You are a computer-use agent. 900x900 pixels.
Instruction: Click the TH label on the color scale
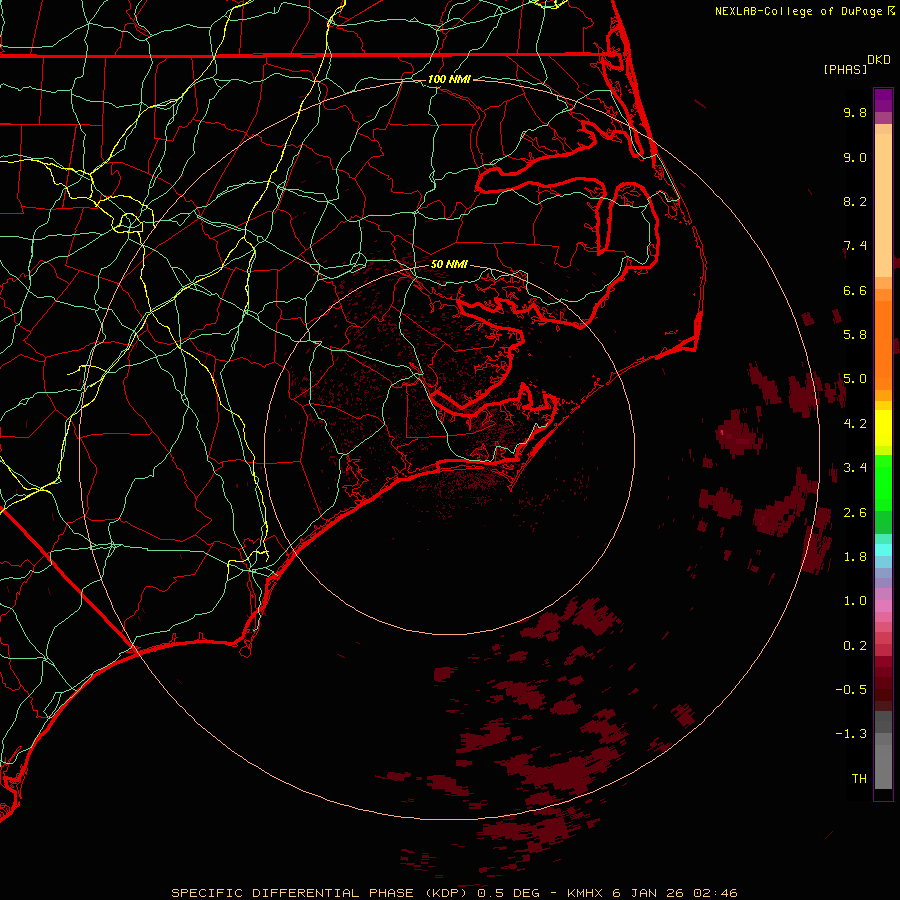click(x=859, y=779)
